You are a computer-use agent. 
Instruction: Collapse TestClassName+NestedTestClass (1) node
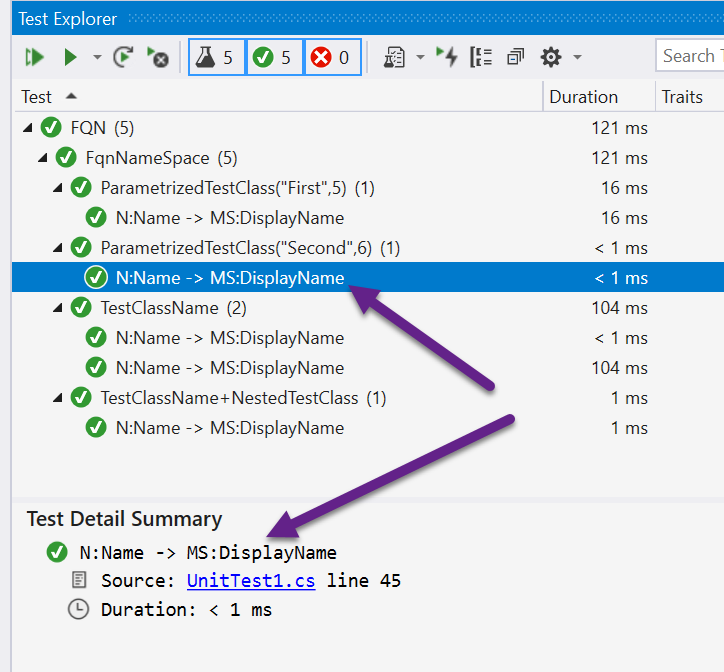coord(58,398)
